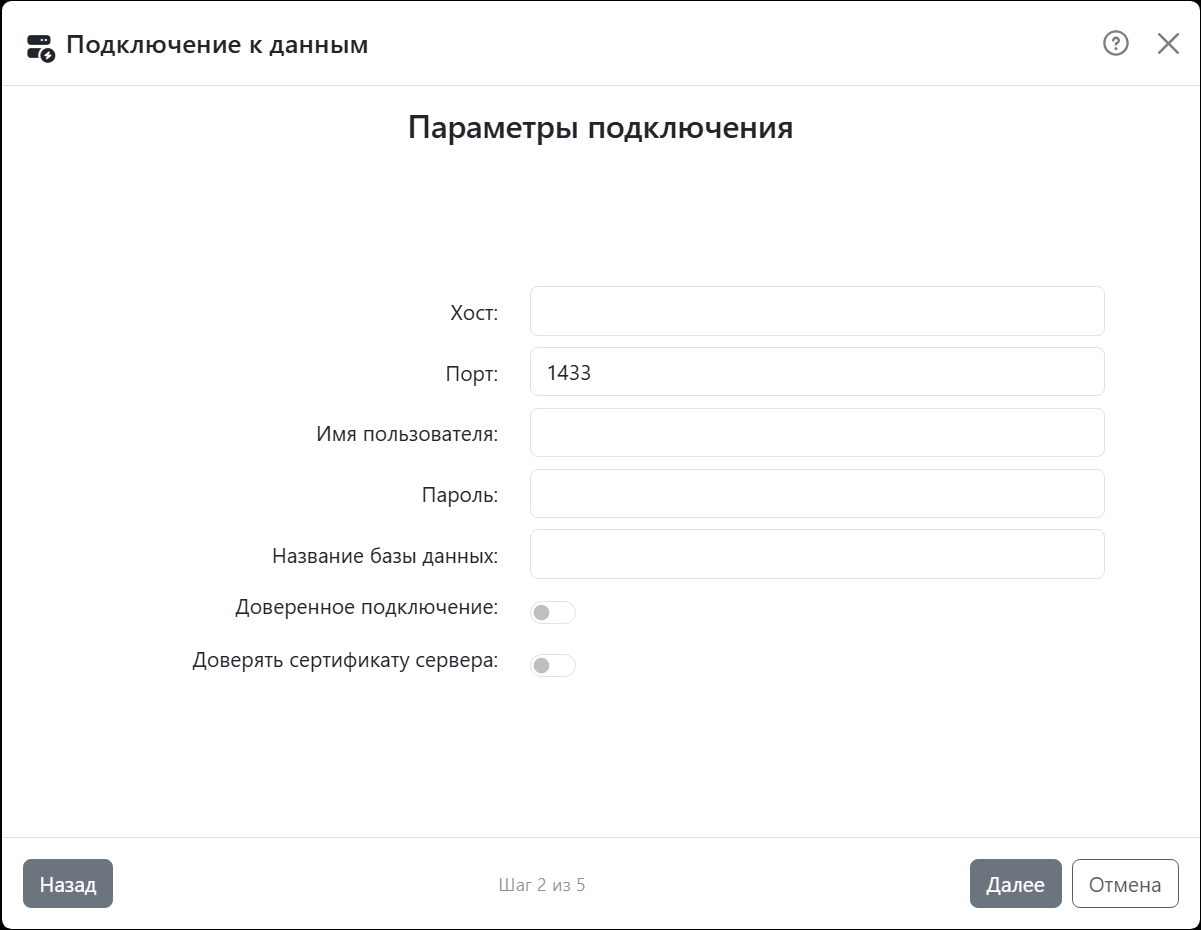Open the help question mark icon
The width and height of the screenshot is (1201, 930).
pyautogui.click(x=1115, y=43)
